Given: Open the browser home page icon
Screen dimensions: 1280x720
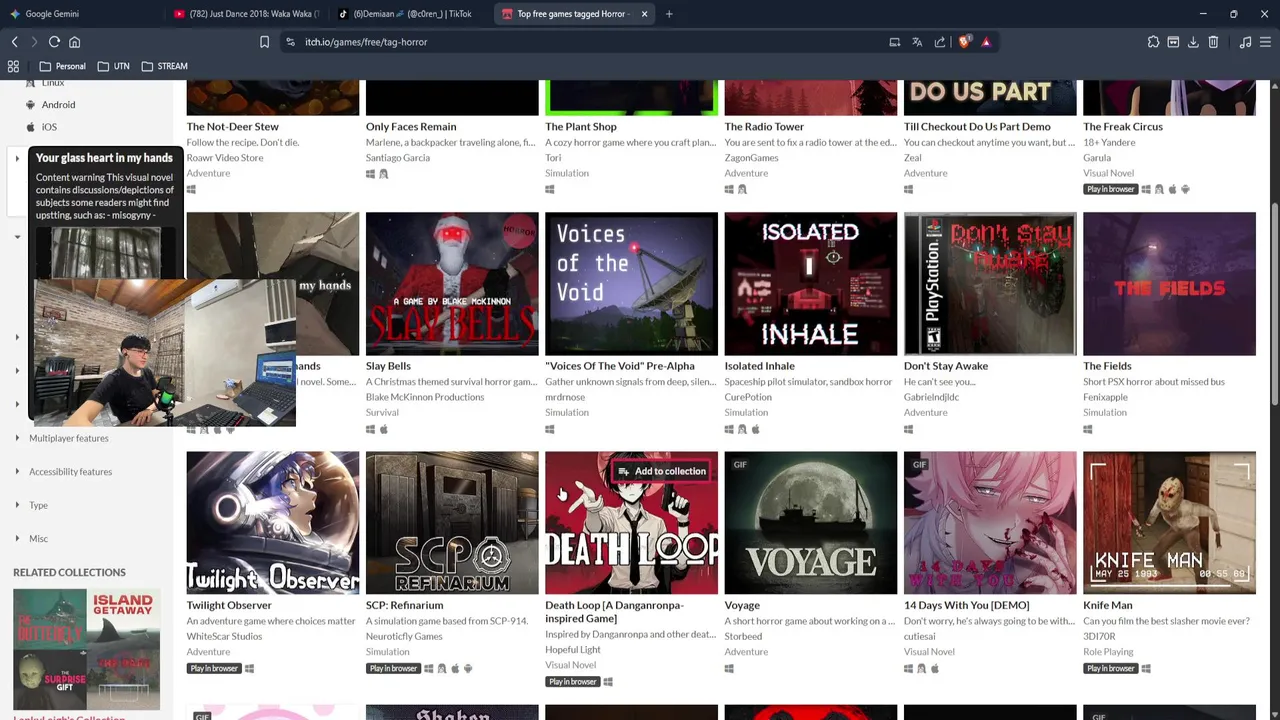Looking at the screenshot, I should [74, 42].
